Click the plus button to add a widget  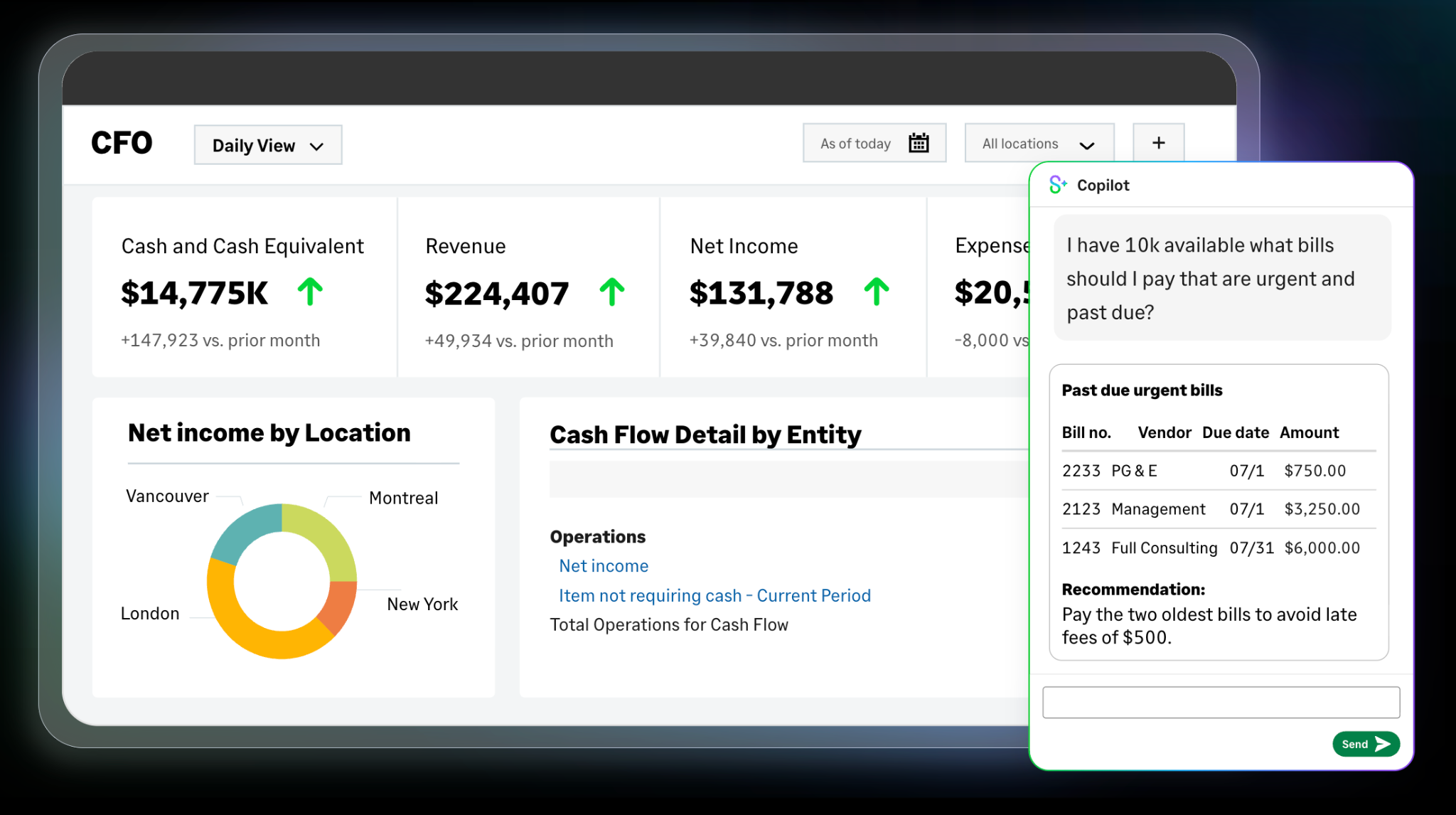click(x=1158, y=143)
